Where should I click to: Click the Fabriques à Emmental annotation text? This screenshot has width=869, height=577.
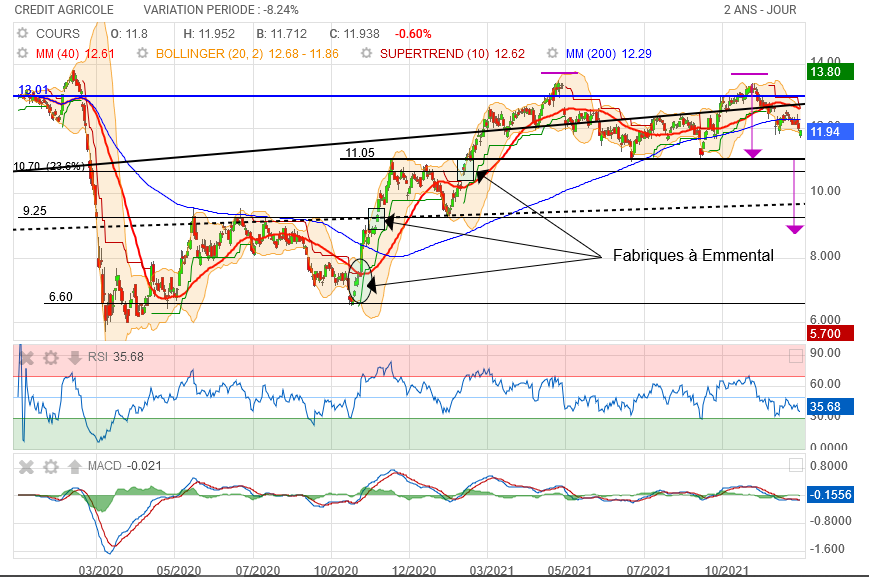[693, 256]
